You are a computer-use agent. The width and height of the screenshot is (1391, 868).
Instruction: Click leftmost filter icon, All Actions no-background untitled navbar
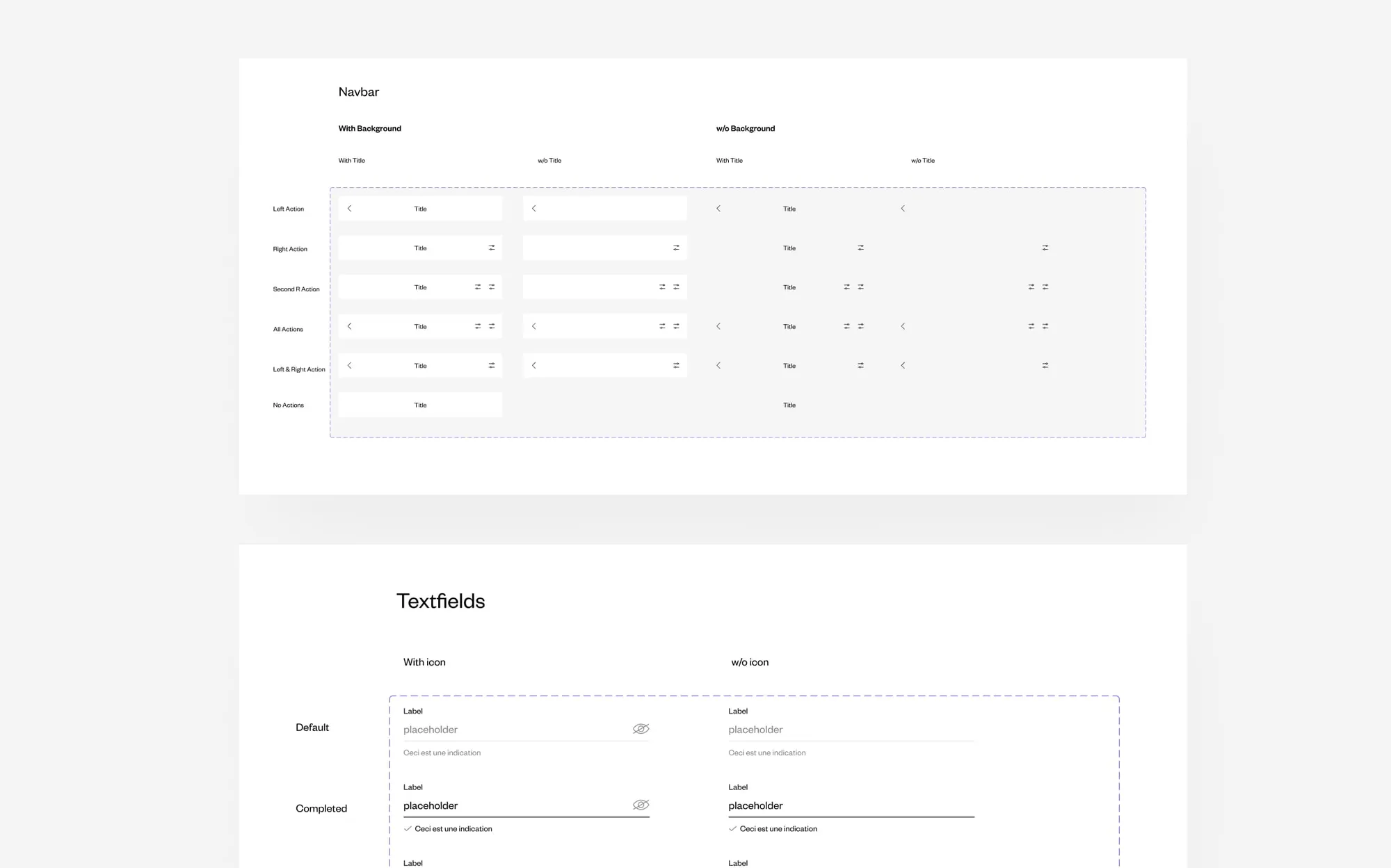coord(1031,326)
